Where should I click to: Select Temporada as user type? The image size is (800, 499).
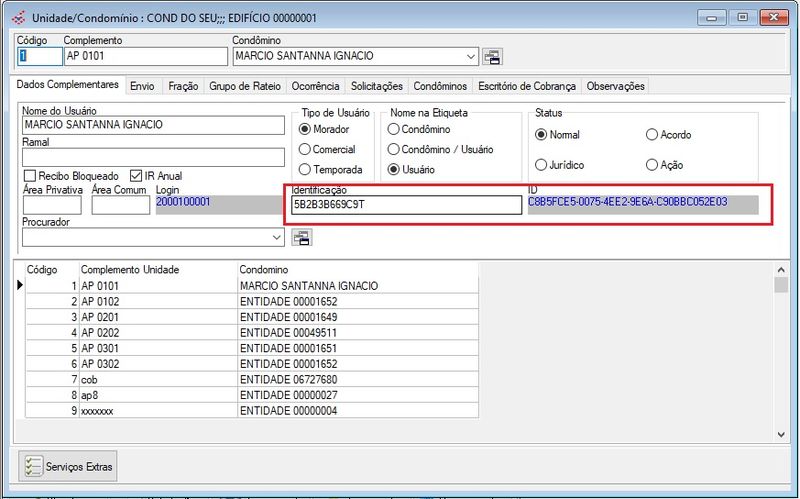pyautogui.click(x=305, y=170)
